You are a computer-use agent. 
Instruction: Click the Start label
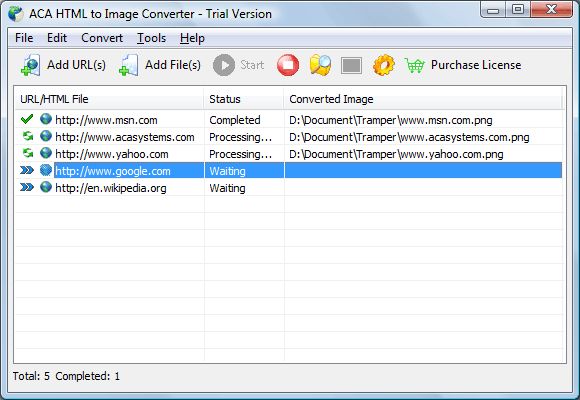[x=252, y=65]
